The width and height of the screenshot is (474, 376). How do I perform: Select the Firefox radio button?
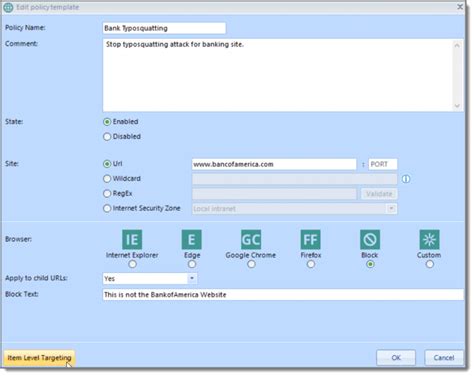pyautogui.click(x=311, y=264)
